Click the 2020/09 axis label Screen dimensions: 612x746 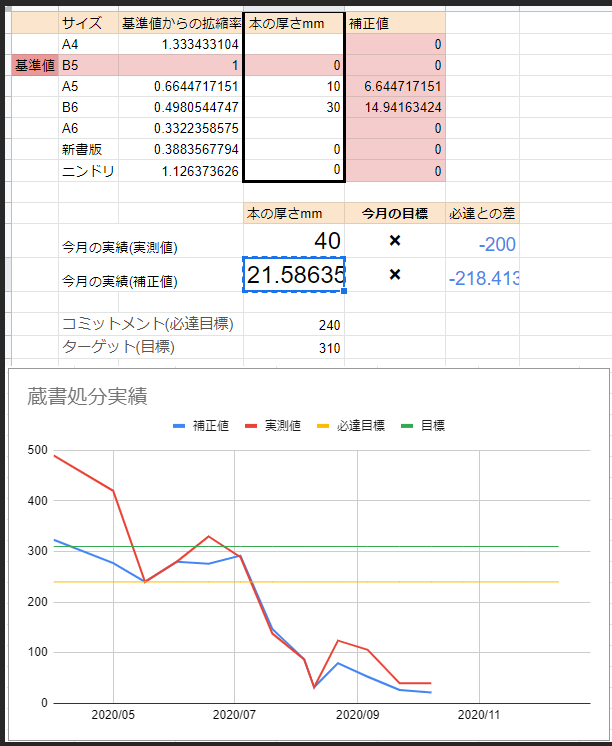357,715
